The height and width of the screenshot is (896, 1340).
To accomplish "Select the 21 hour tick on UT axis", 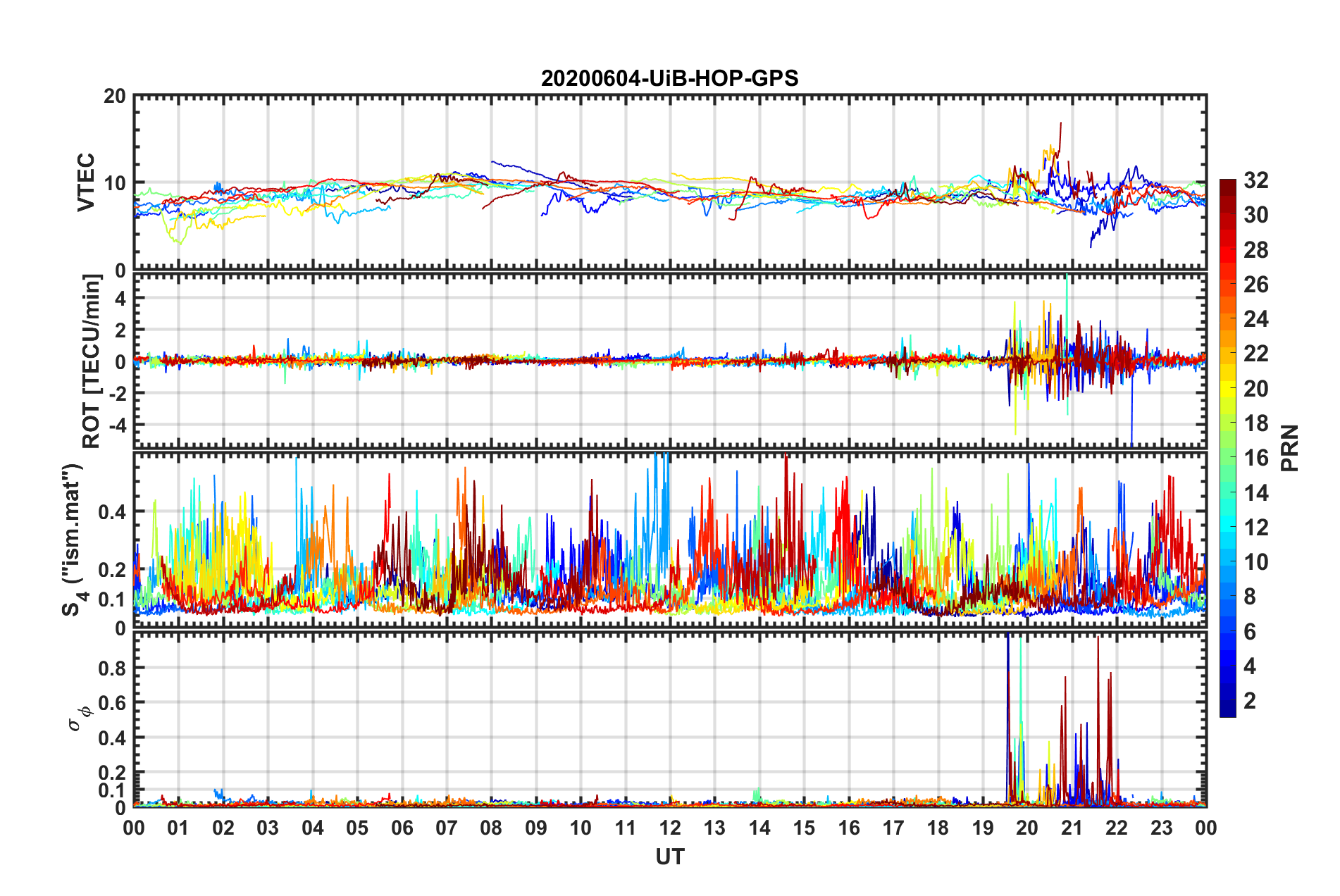I will click(1072, 828).
